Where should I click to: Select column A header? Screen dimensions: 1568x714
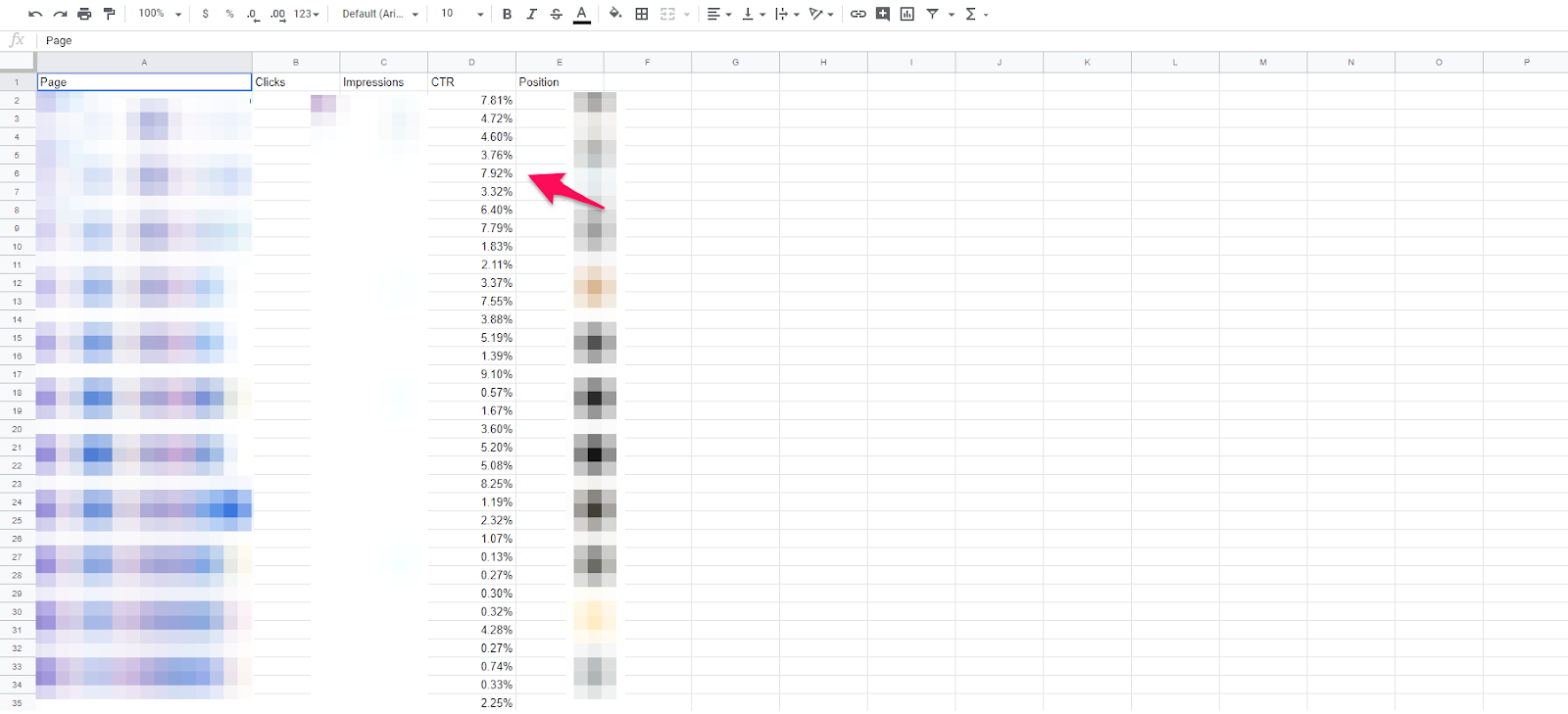coord(144,62)
